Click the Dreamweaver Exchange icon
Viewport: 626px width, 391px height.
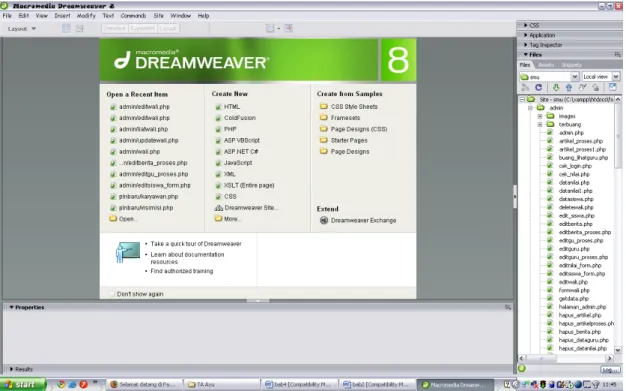[x=324, y=220]
